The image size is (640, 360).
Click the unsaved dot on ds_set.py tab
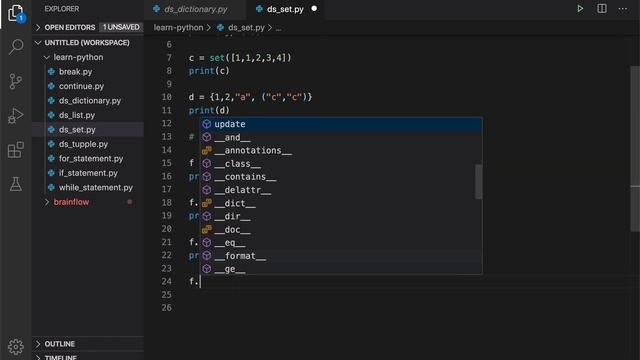tap(314, 8)
